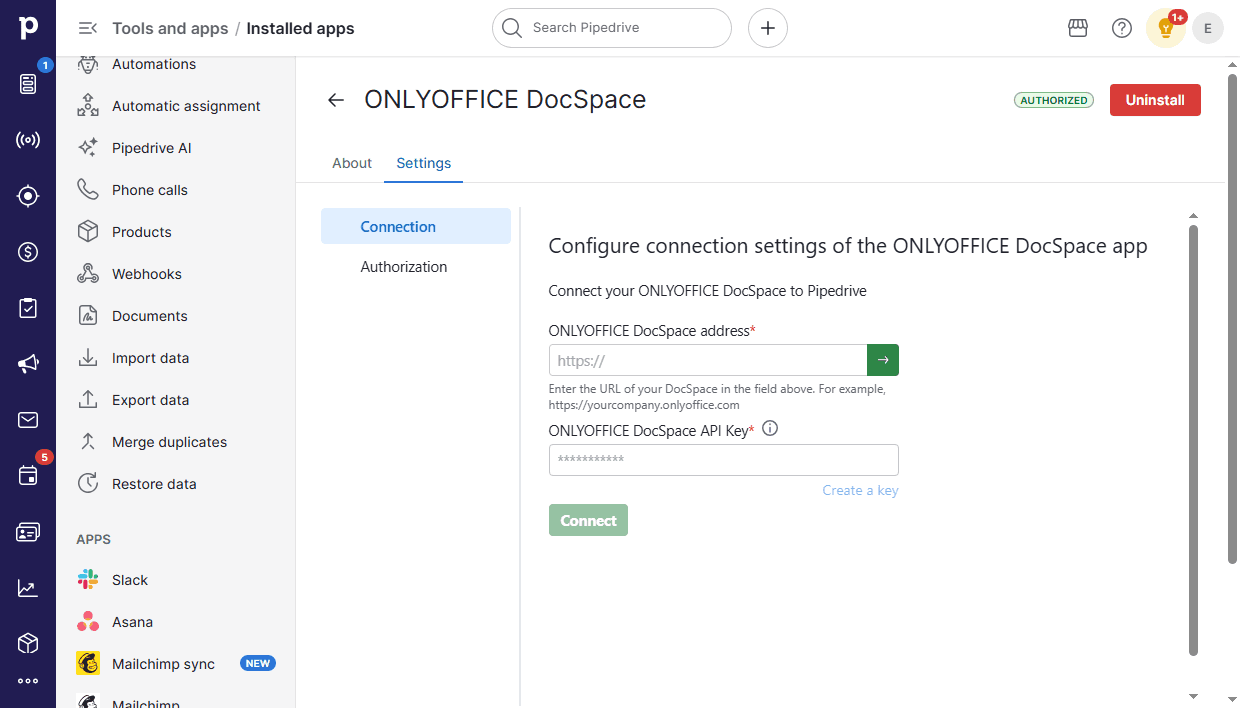The height and width of the screenshot is (708, 1240).
Task: Submit the DocSpace address with the green arrow
Action: point(883,360)
